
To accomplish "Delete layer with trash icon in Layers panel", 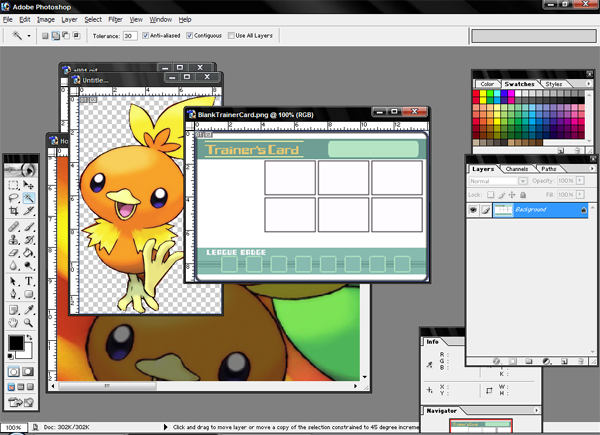I will tap(581, 361).
